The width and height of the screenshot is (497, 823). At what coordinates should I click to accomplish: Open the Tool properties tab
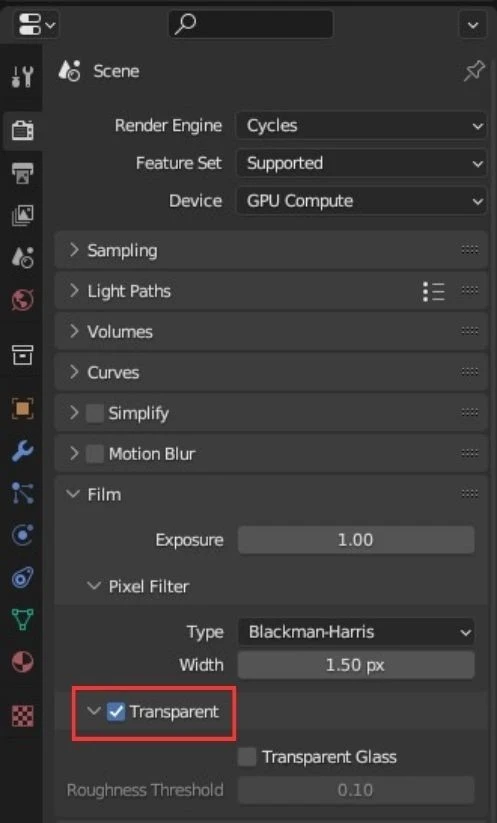[22, 77]
